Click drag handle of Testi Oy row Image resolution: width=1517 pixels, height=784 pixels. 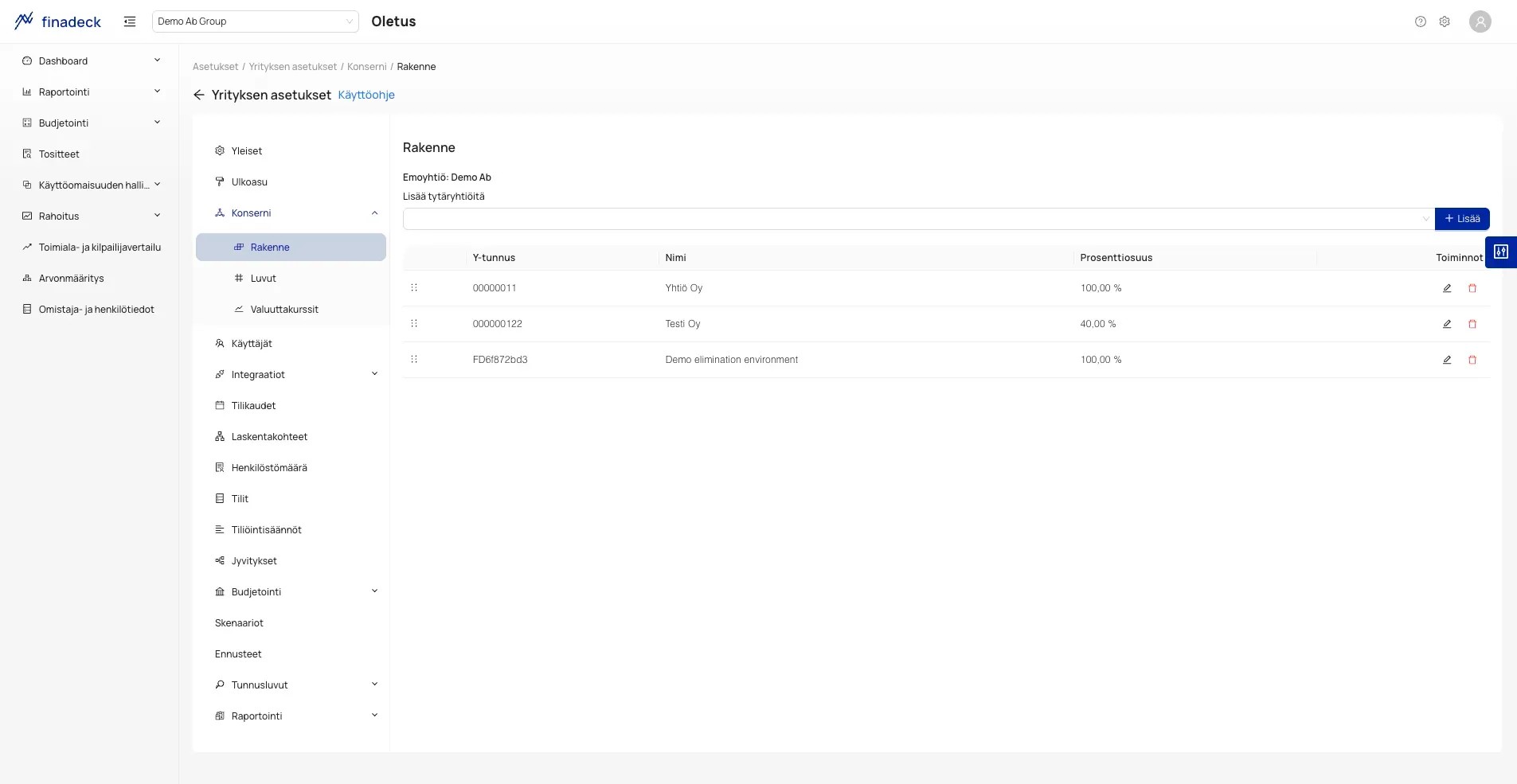414,323
